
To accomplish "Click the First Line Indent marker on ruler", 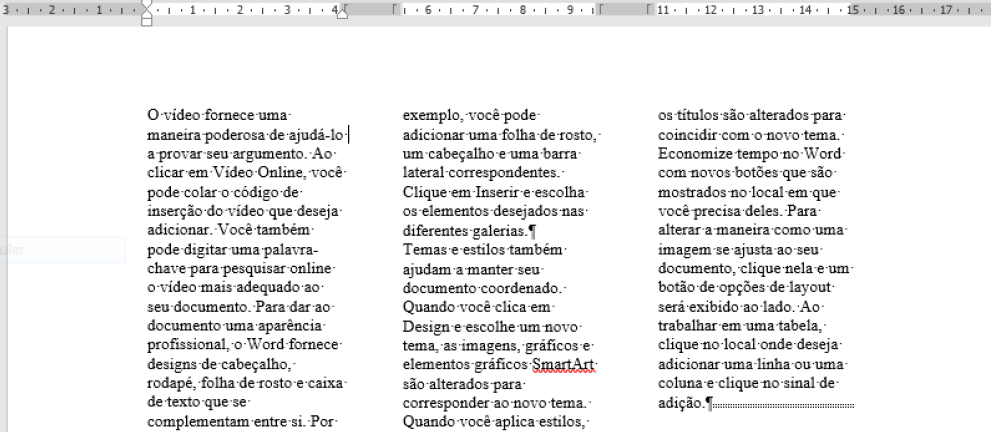I will point(148,5).
